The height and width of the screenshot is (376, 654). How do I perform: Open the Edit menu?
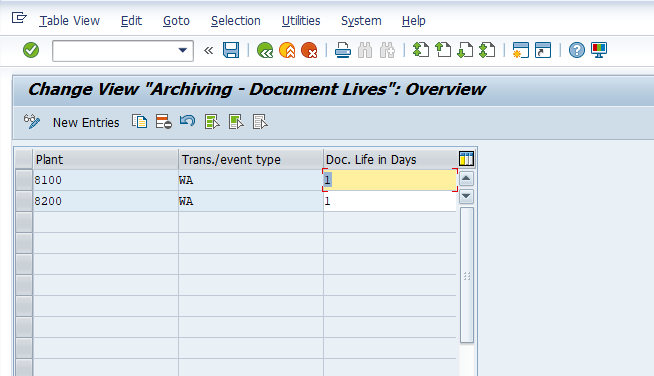tap(131, 20)
